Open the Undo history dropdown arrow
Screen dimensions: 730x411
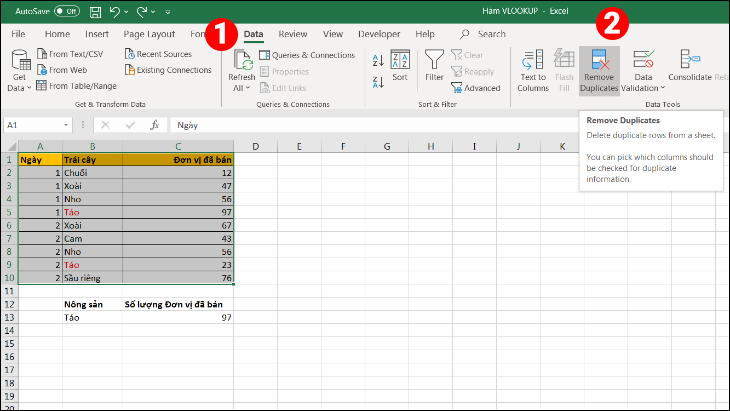(126, 12)
